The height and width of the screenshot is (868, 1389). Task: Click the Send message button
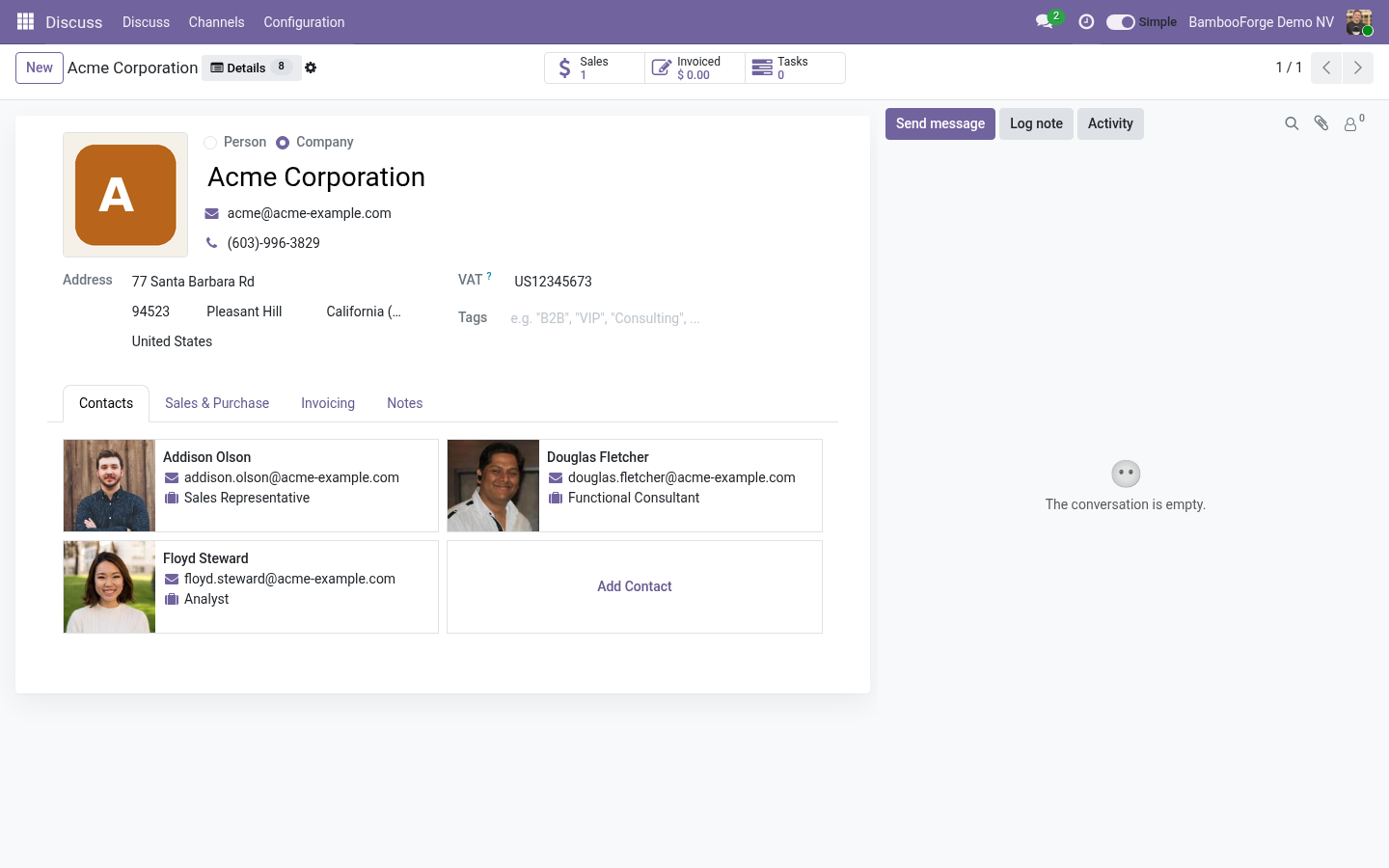tap(940, 123)
